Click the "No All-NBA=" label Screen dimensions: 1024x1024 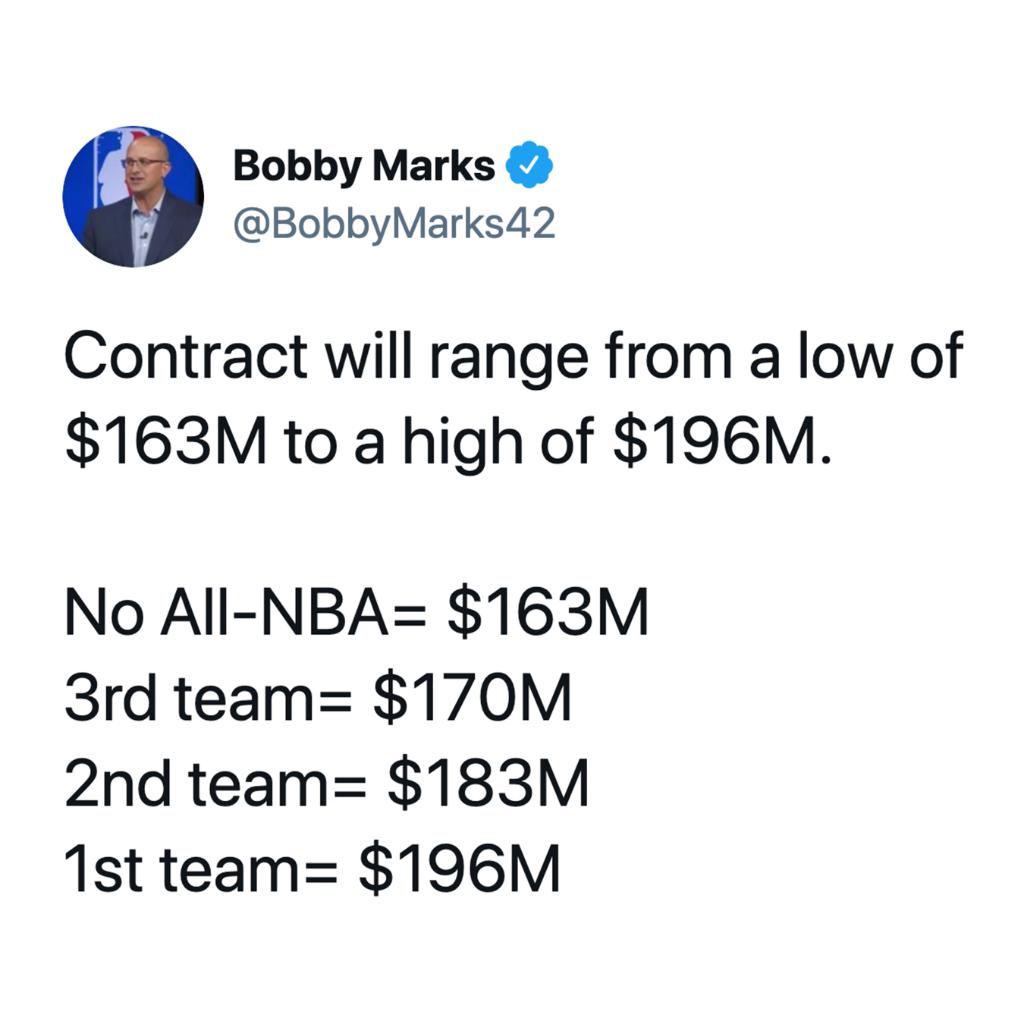pos(246,611)
